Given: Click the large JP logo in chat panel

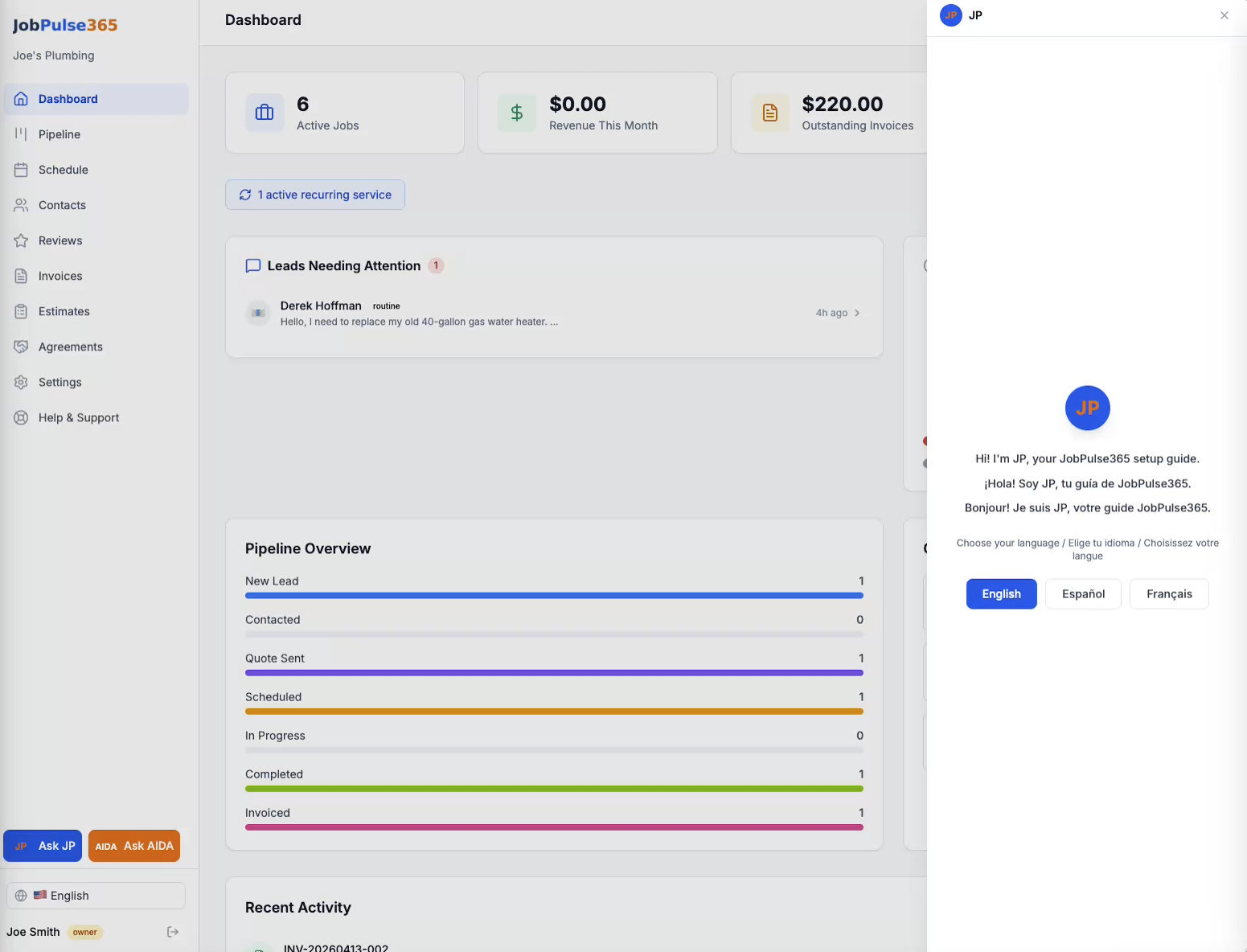Looking at the screenshot, I should [x=1088, y=408].
